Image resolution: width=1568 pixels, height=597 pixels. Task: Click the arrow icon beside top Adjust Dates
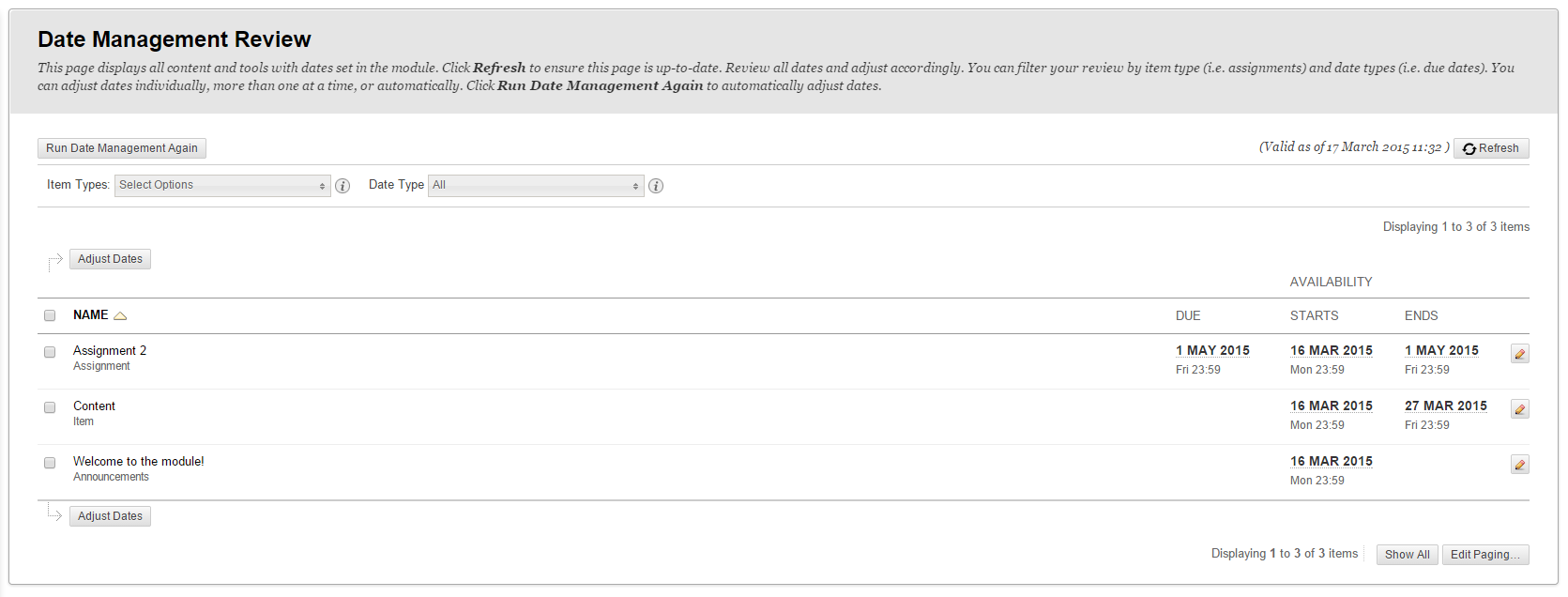pyautogui.click(x=53, y=259)
